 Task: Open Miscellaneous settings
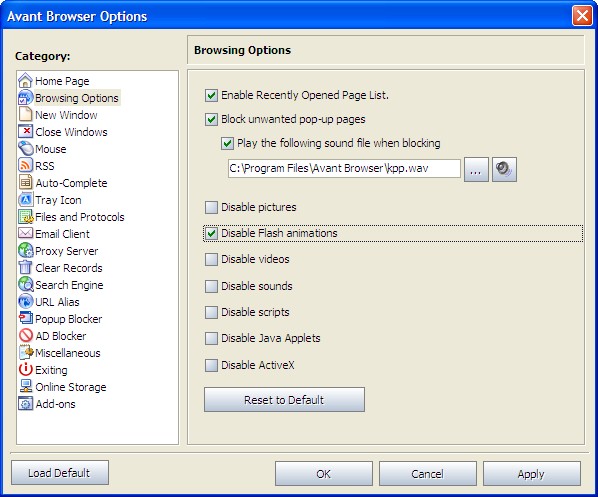click(68, 353)
